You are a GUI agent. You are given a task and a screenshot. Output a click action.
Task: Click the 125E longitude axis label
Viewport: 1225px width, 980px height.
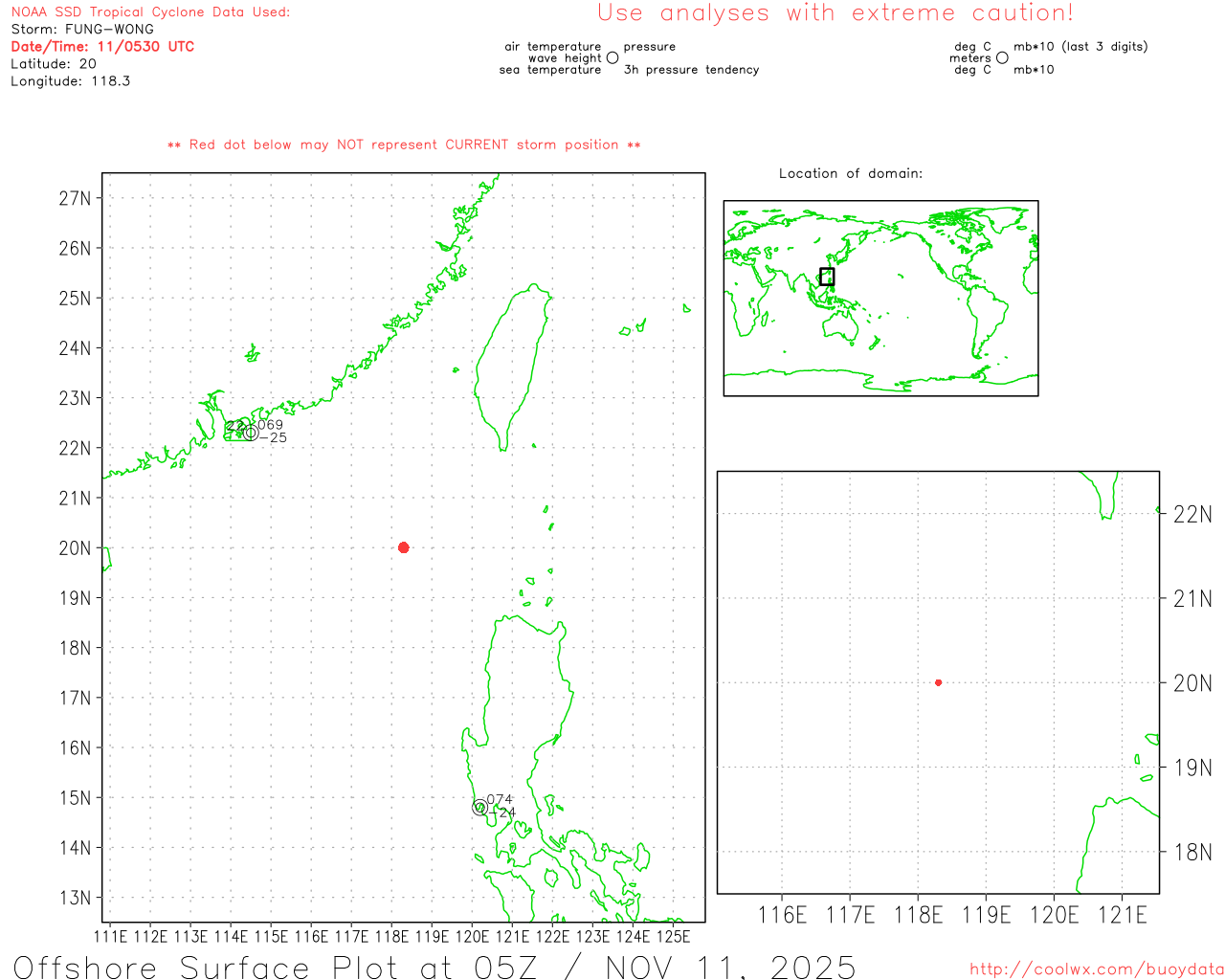point(674,936)
